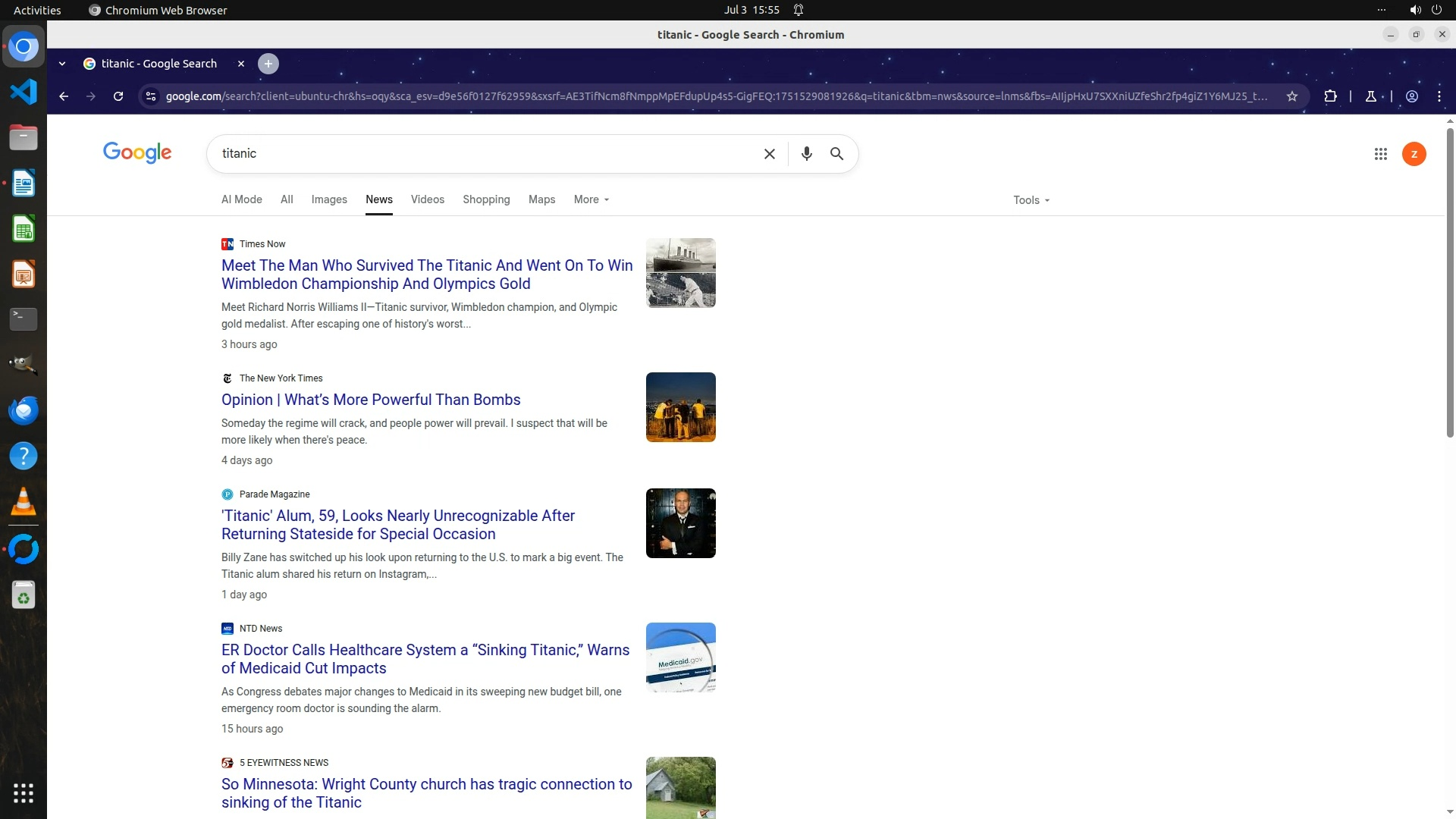The image size is (1456, 819).
Task: Reload the current page
Action: click(x=118, y=96)
